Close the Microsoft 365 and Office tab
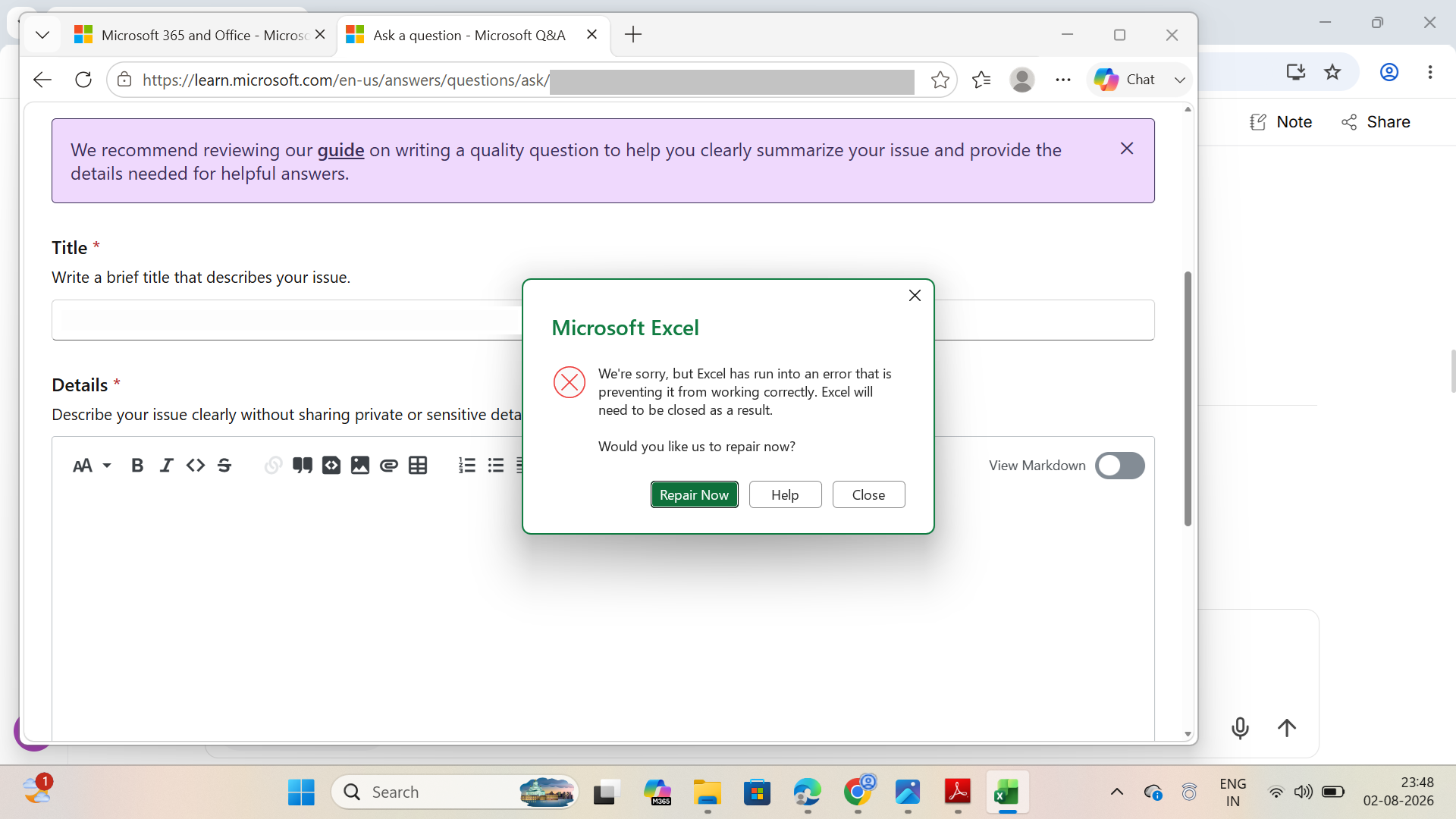The image size is (1456, 819). click(320, 35)
